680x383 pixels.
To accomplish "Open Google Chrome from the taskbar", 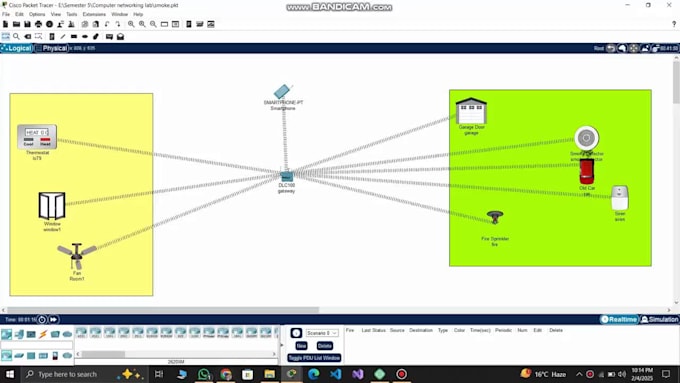I will click(x=226, y=374).
